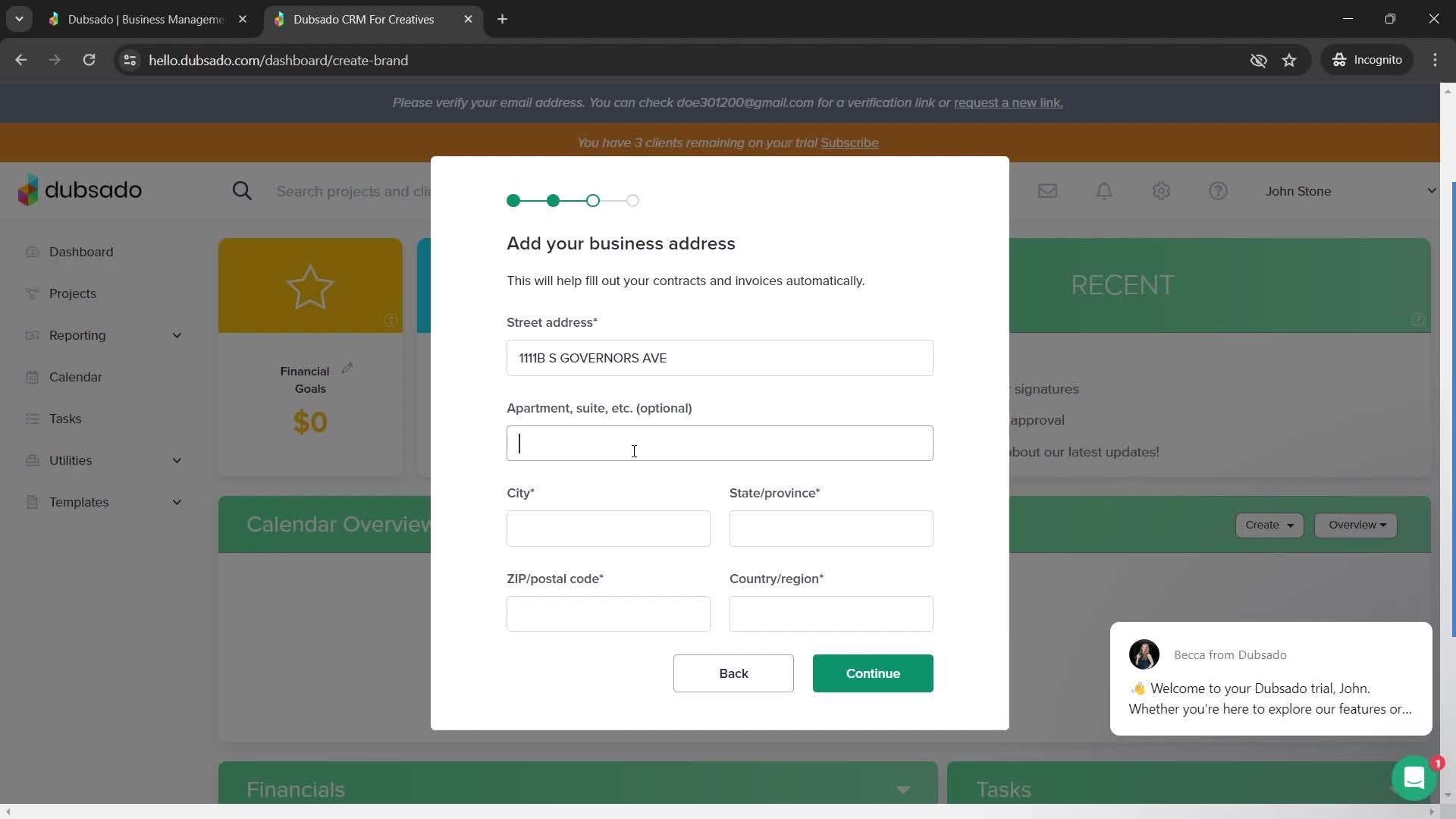The width and height of the screenshot is (1456, 819).
Task: Go to Dashboard in the sidebar
Action: click(80, 252)
